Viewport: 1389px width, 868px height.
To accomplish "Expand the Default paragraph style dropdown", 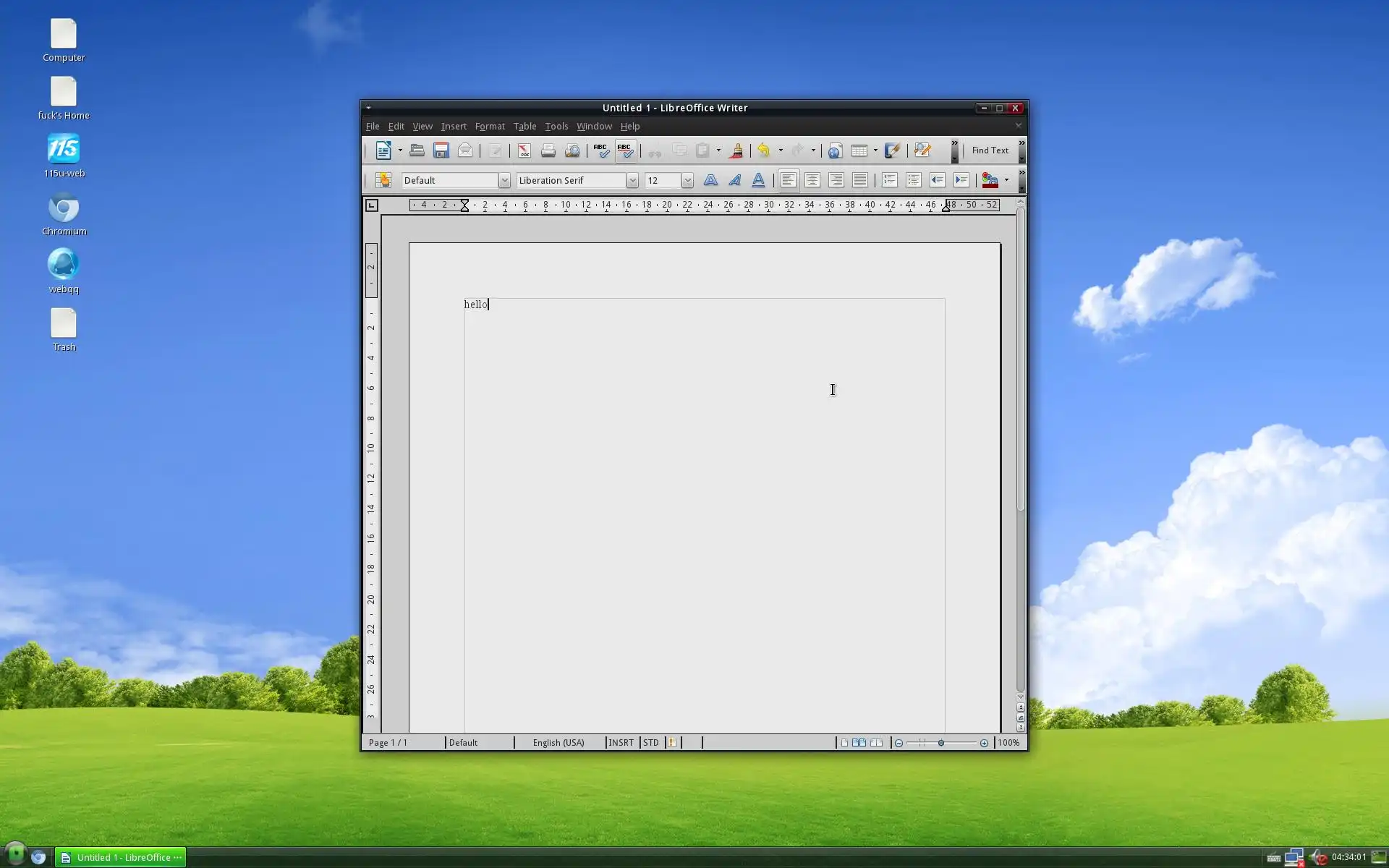I will pyautogui.click(x=504, y=180).
